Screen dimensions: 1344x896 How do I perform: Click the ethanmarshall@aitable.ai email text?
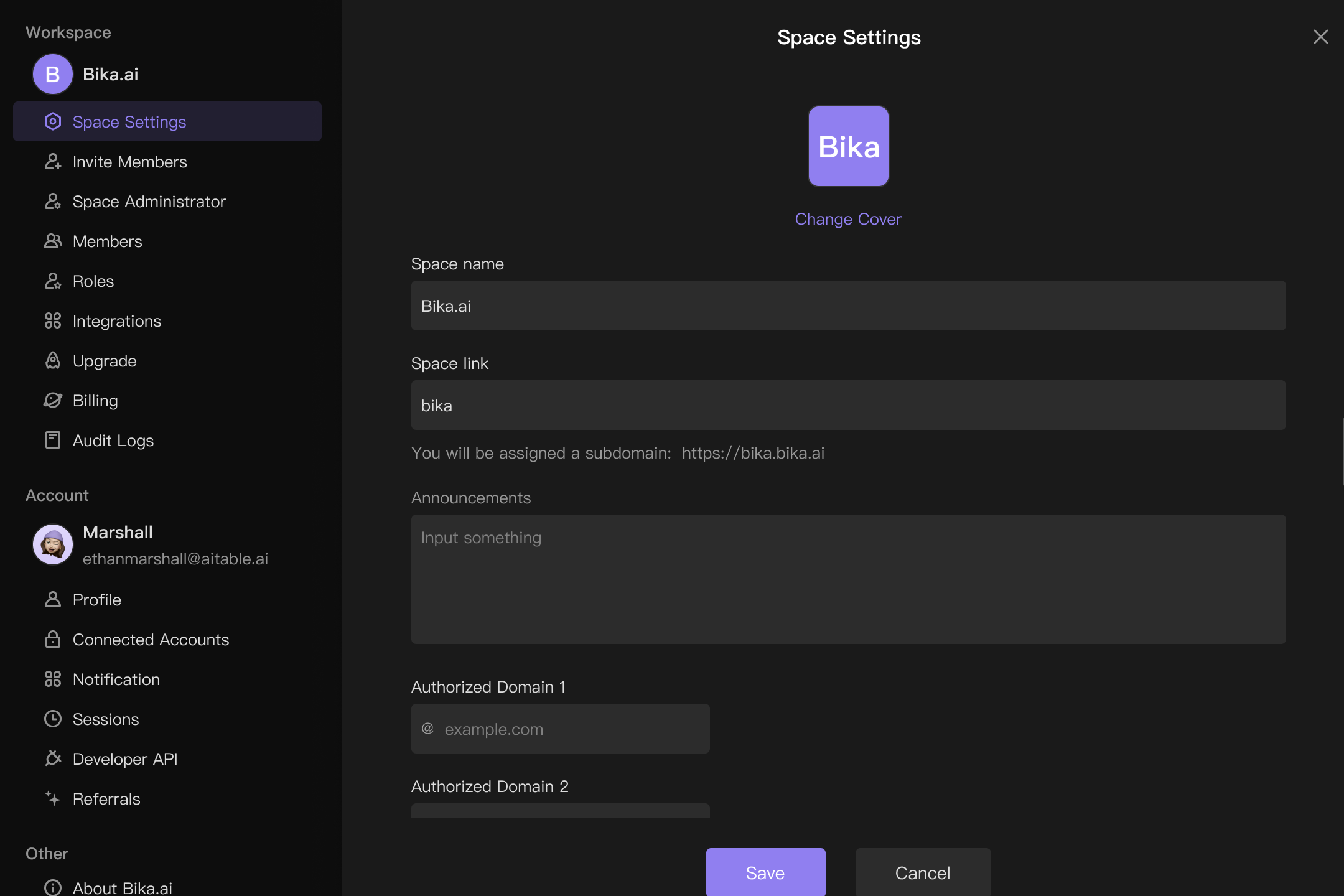[175, 559]
